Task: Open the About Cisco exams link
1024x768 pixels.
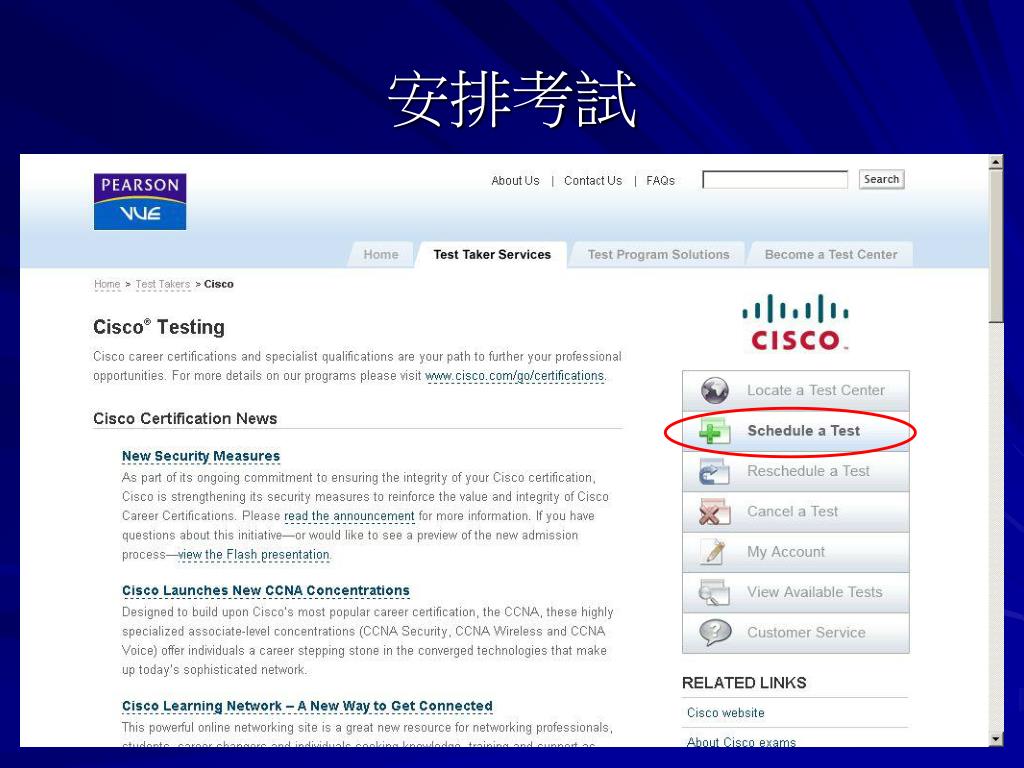Action: (x=741, y=742)
